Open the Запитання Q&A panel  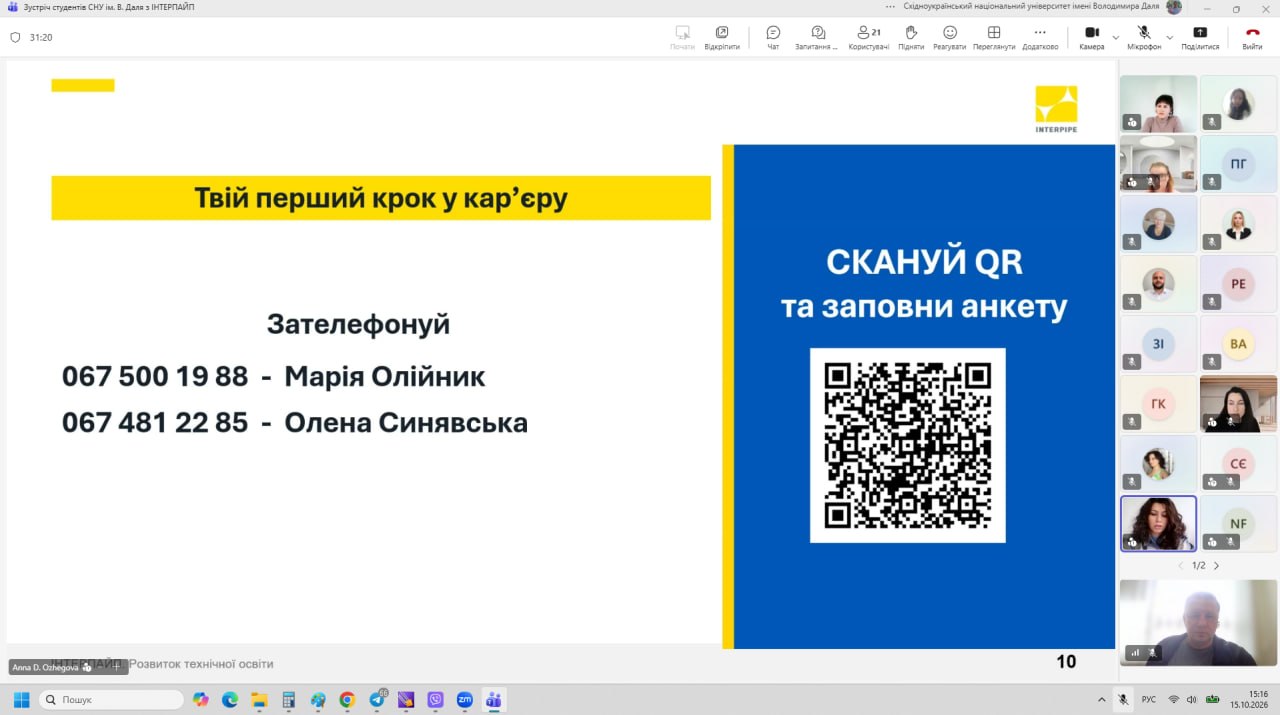click(817, 38)
